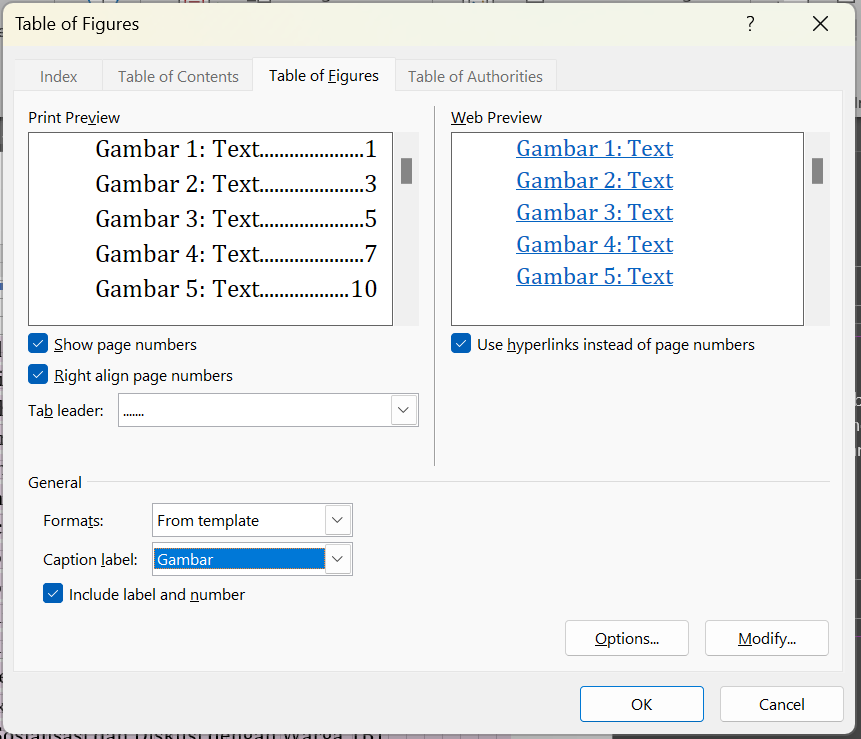
Task: Open the Table of Authorities tab
Action: (x=475, y=76)
